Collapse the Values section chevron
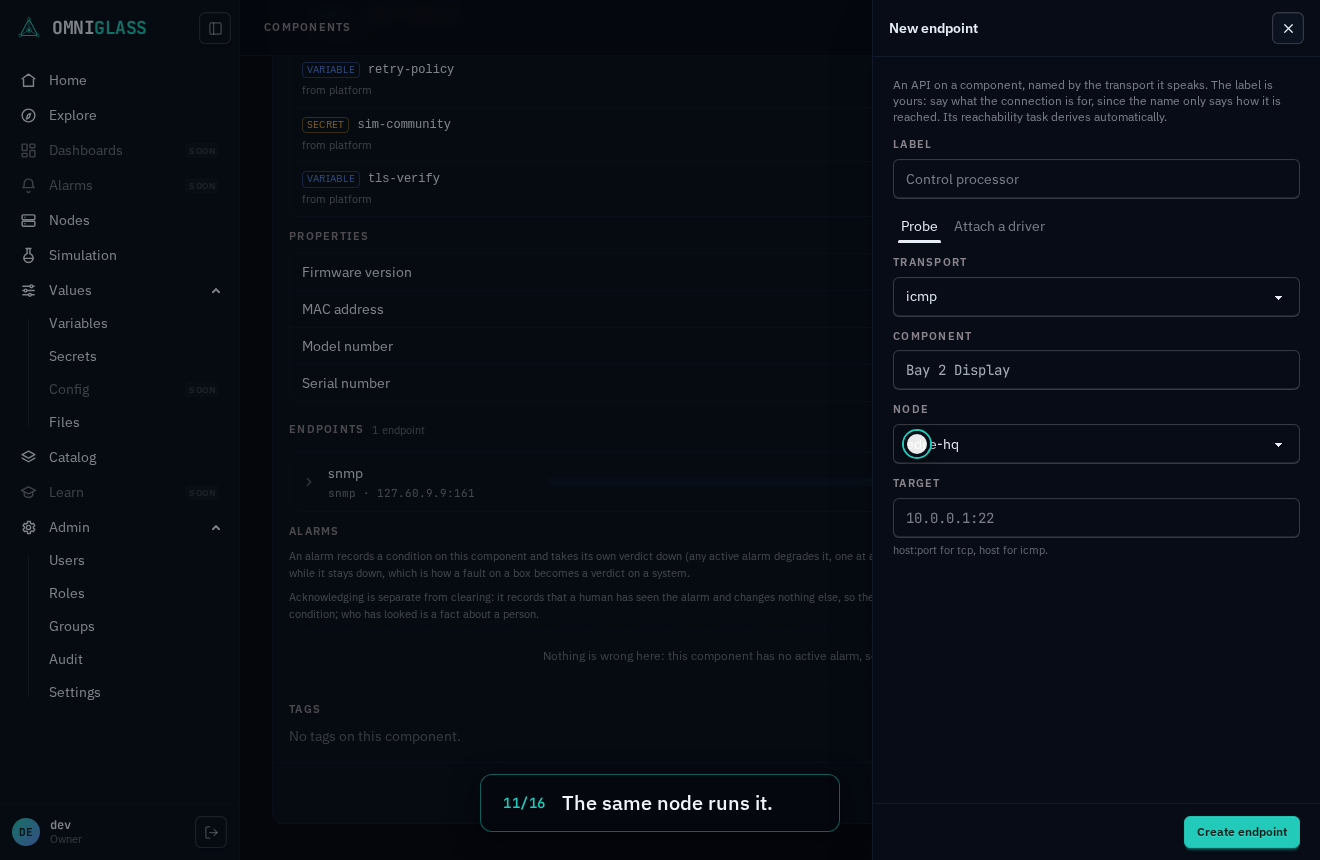The image size is (1320, 860). (x=216, y=290)
